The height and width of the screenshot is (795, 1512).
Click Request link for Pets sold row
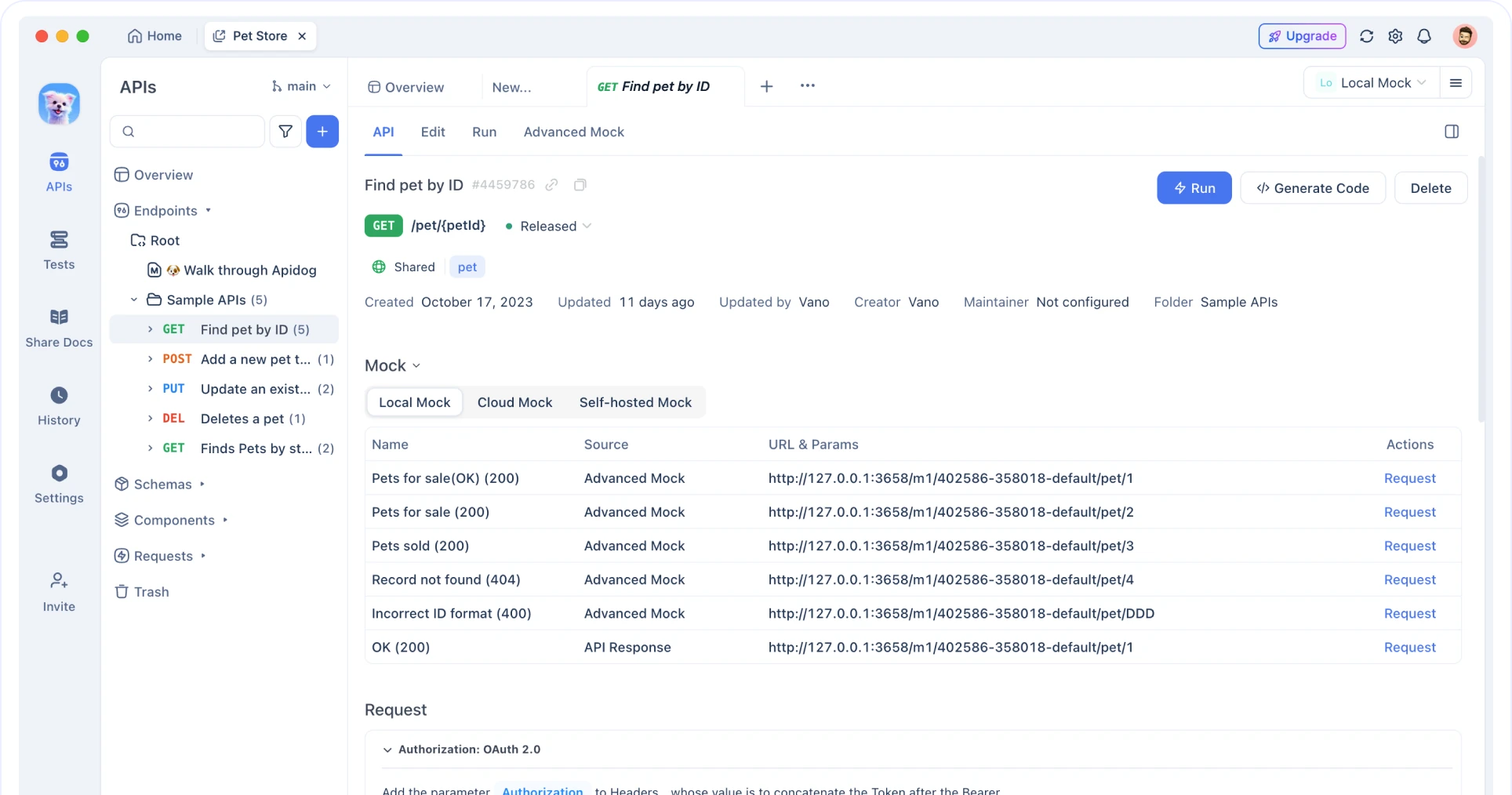1409,546
